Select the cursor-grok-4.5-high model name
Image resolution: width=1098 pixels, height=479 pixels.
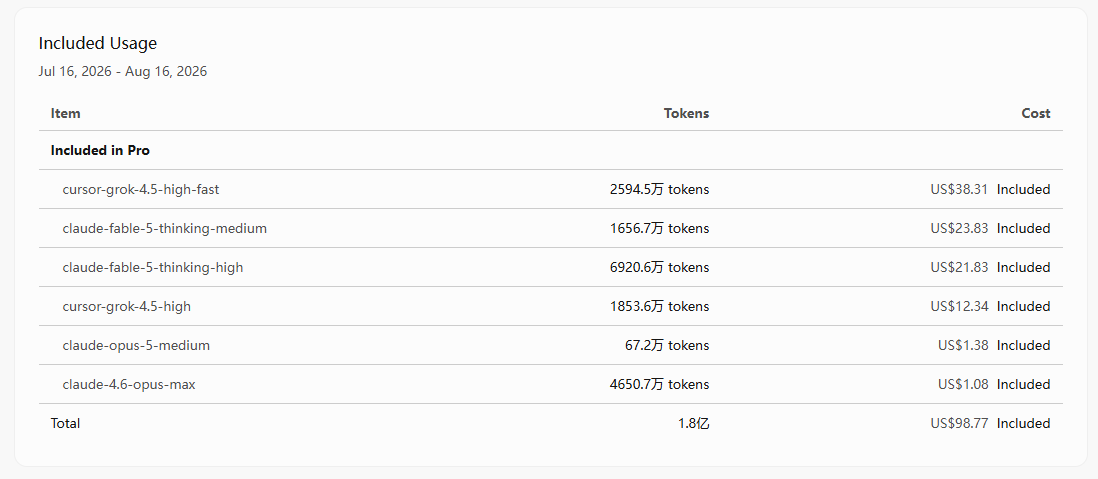tap(127, 307)
